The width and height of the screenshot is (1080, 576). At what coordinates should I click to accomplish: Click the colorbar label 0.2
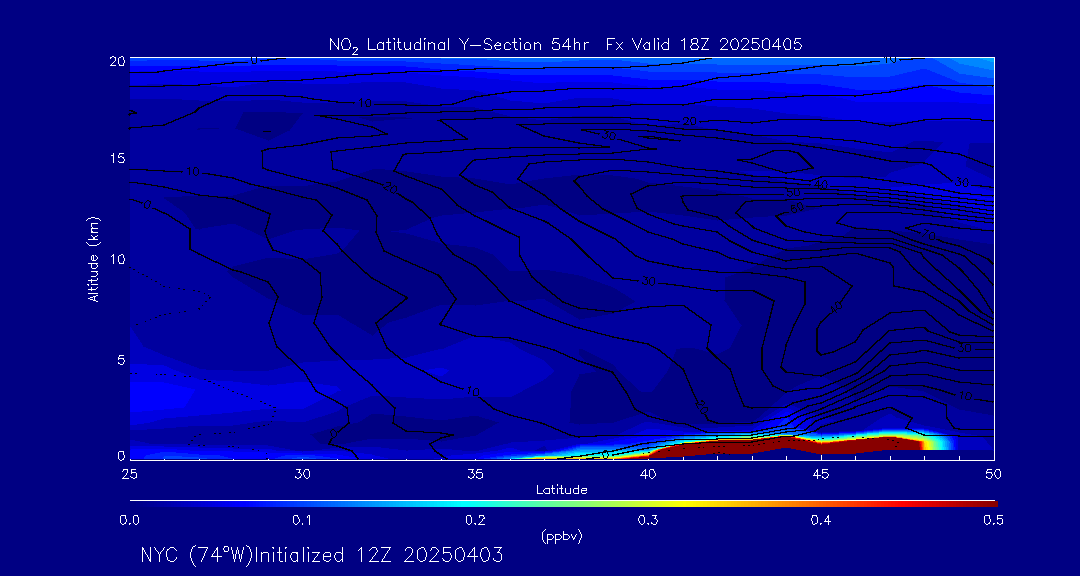coord(475,521)
